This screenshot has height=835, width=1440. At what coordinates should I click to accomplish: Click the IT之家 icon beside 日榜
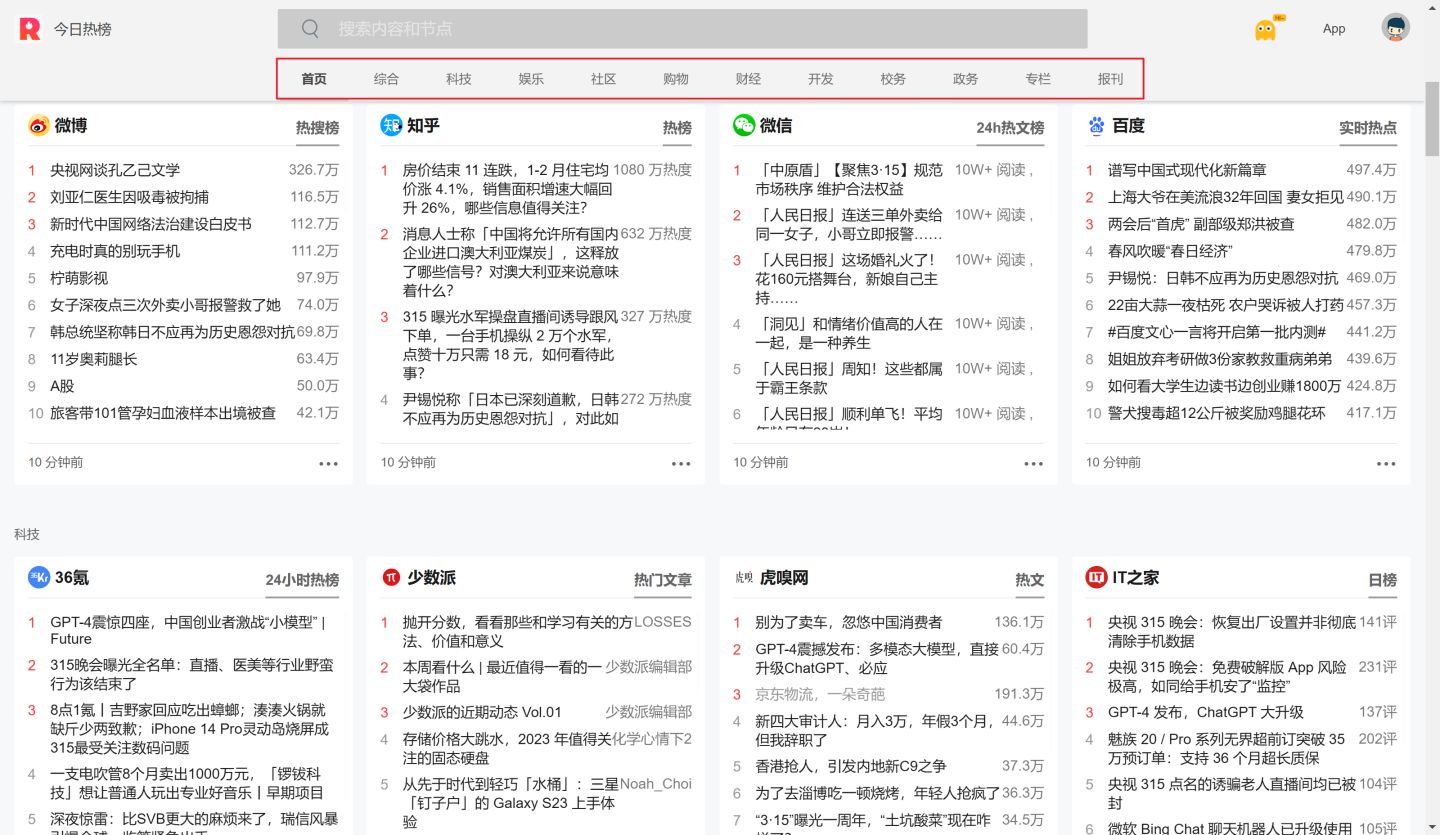click(x=1095, y=578)
